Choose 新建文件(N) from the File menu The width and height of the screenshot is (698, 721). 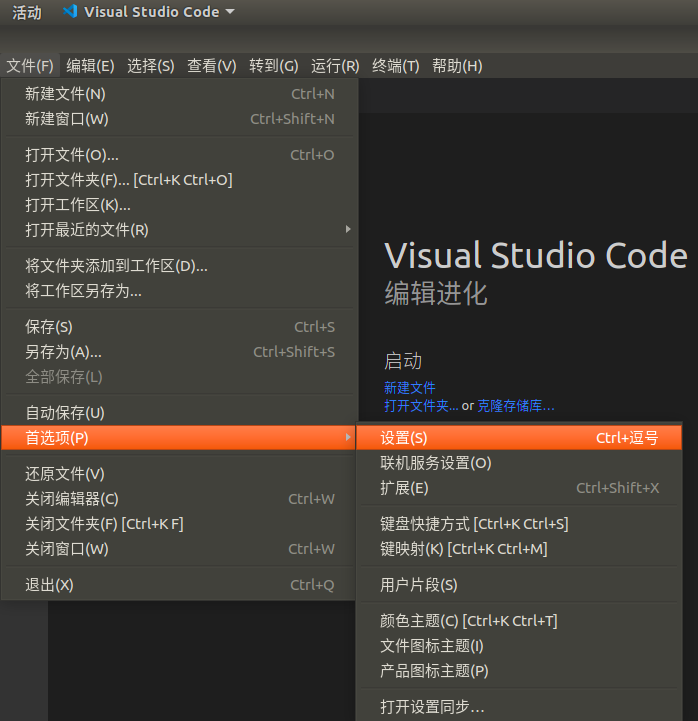[x=180, y=94]
